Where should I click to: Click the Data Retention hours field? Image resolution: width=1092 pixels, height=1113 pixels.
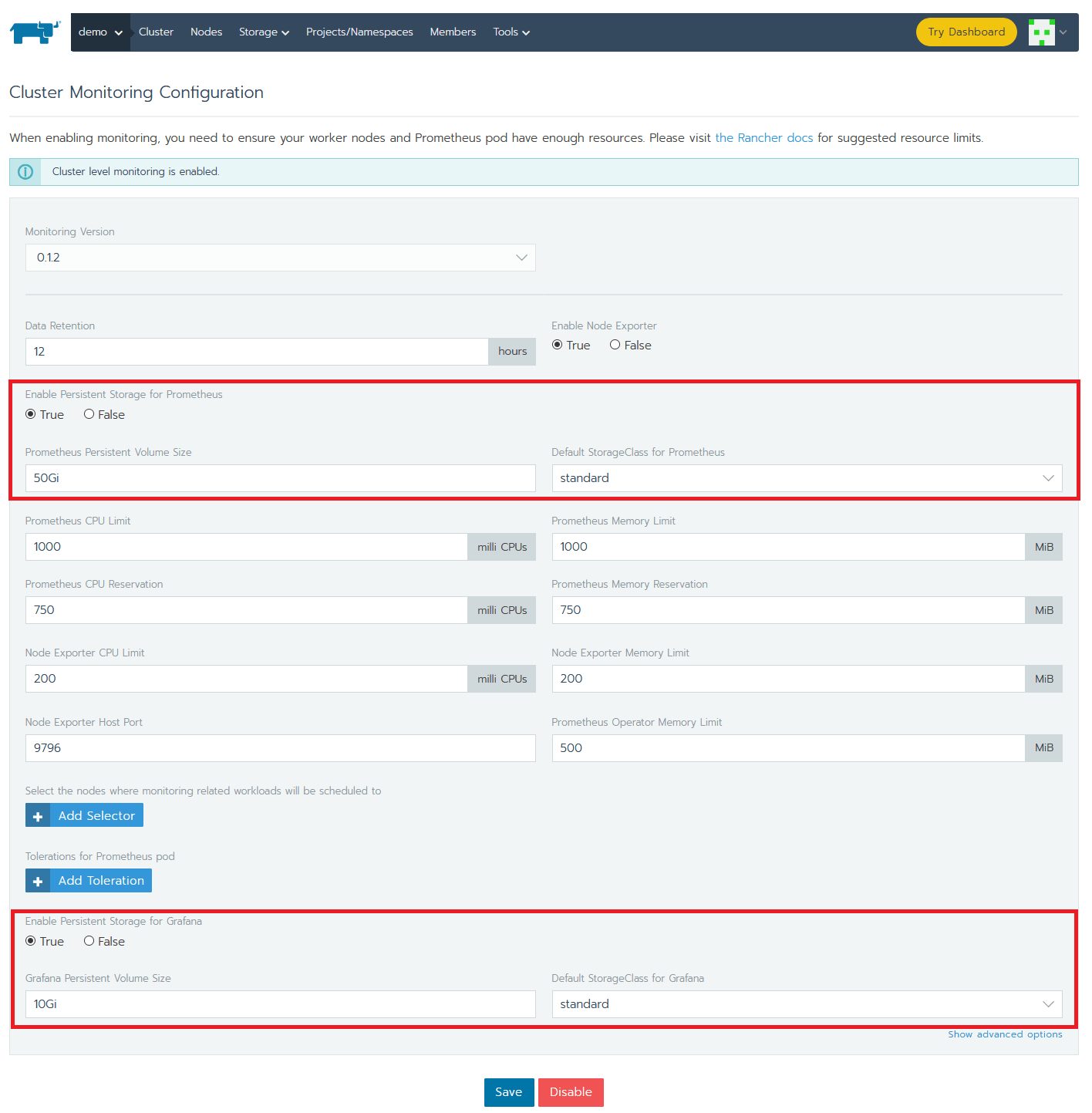(256, 352)
